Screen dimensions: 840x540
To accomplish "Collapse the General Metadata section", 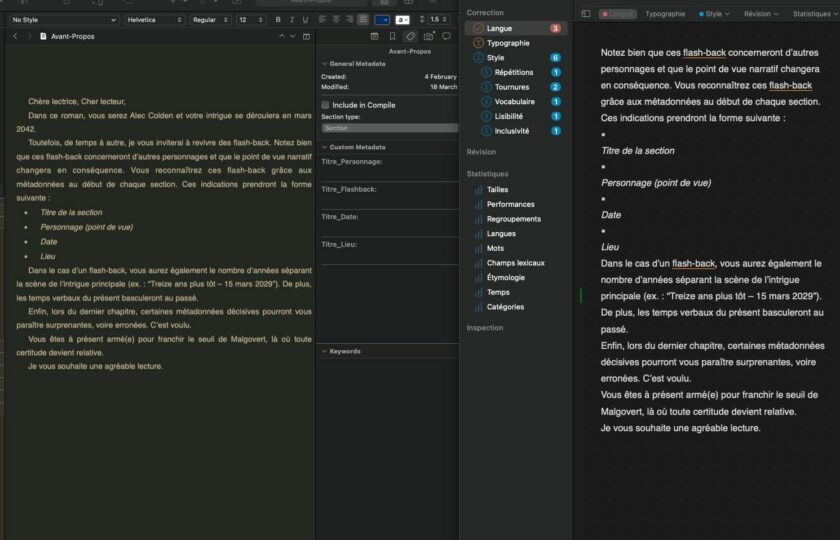I will (324, 63).
